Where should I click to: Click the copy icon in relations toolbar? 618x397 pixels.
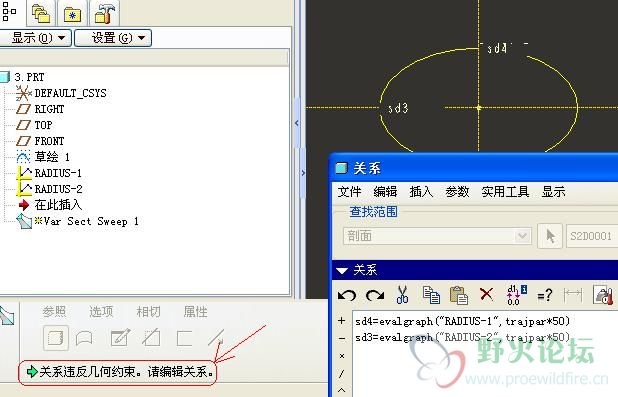pos(431,294)
